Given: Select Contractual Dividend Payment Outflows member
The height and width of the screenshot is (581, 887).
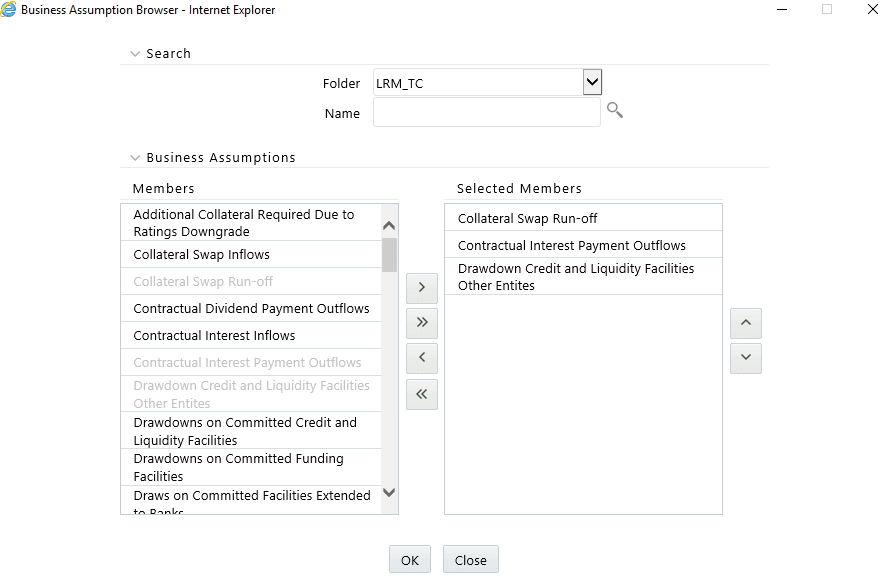Looking at the screenshot, I should tap(250, 308).
